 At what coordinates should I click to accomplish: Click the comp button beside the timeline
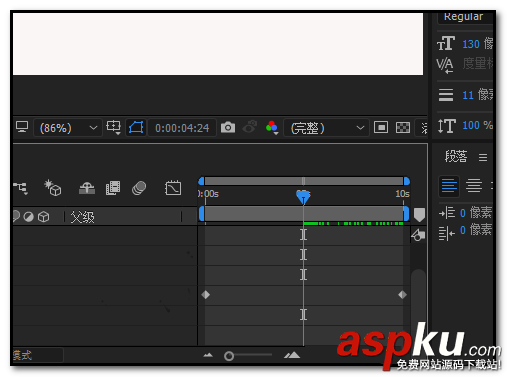click(418, 235)
